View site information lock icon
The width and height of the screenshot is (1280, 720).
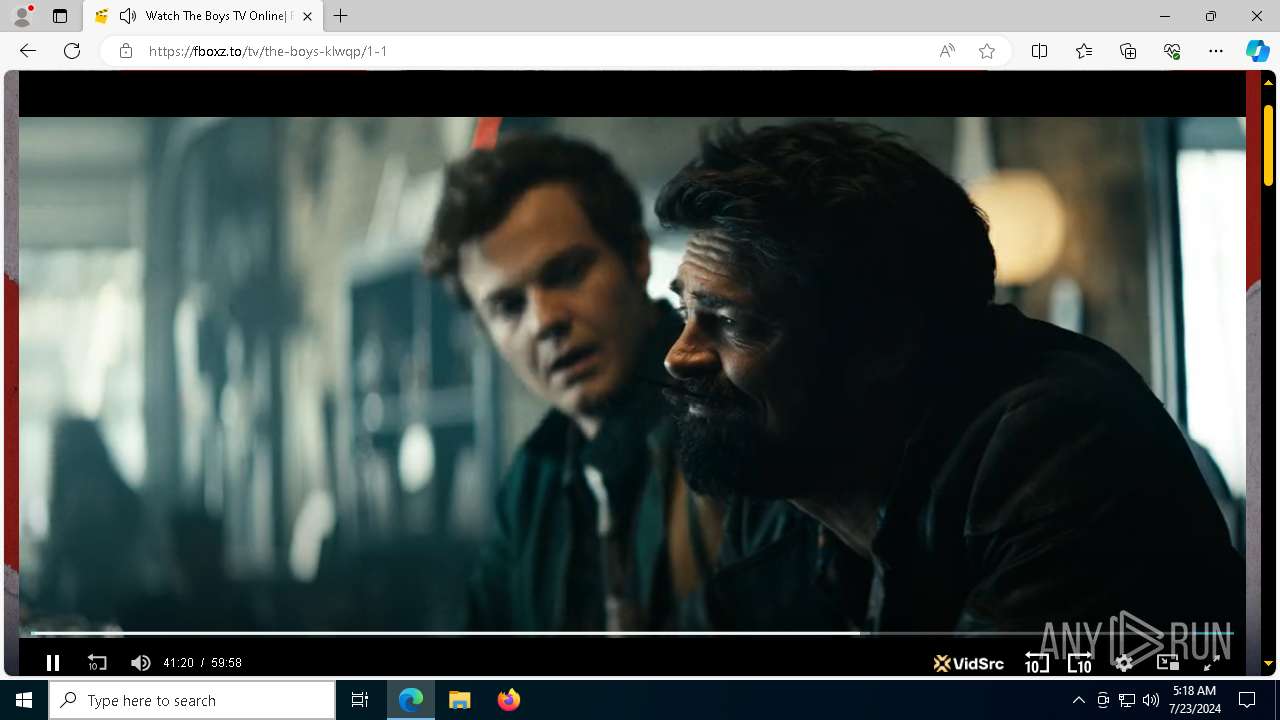coord(125,51)
